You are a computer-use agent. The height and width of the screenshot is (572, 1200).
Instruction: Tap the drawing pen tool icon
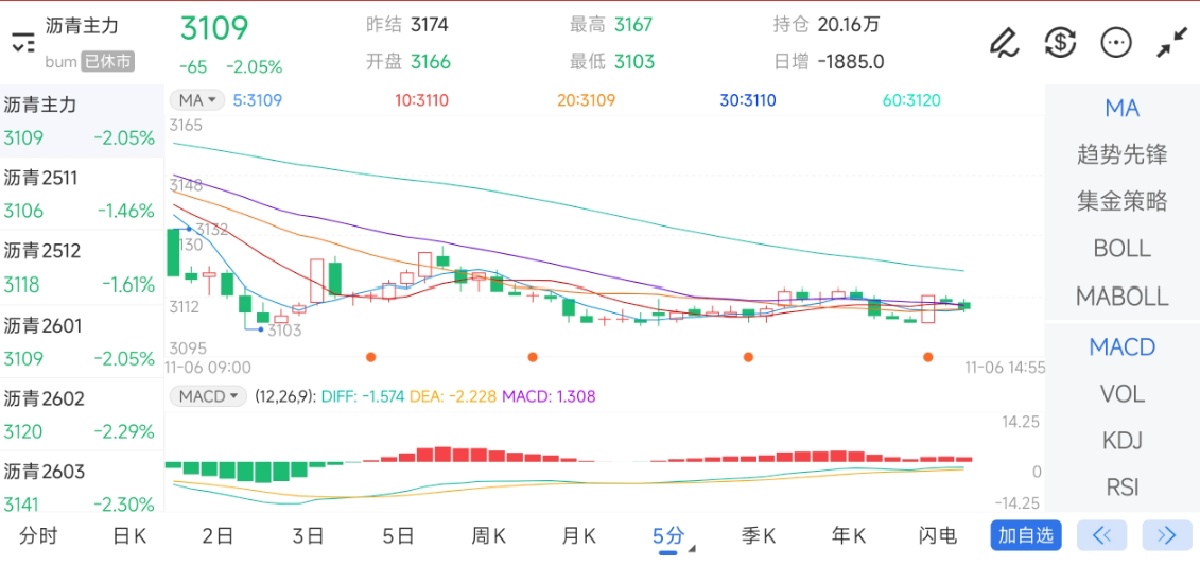point(1003,42)
